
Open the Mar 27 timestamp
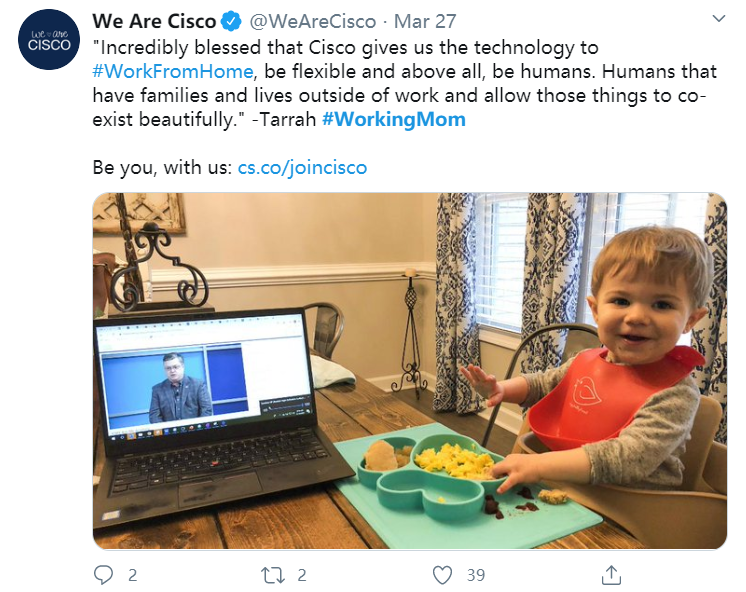425,21
